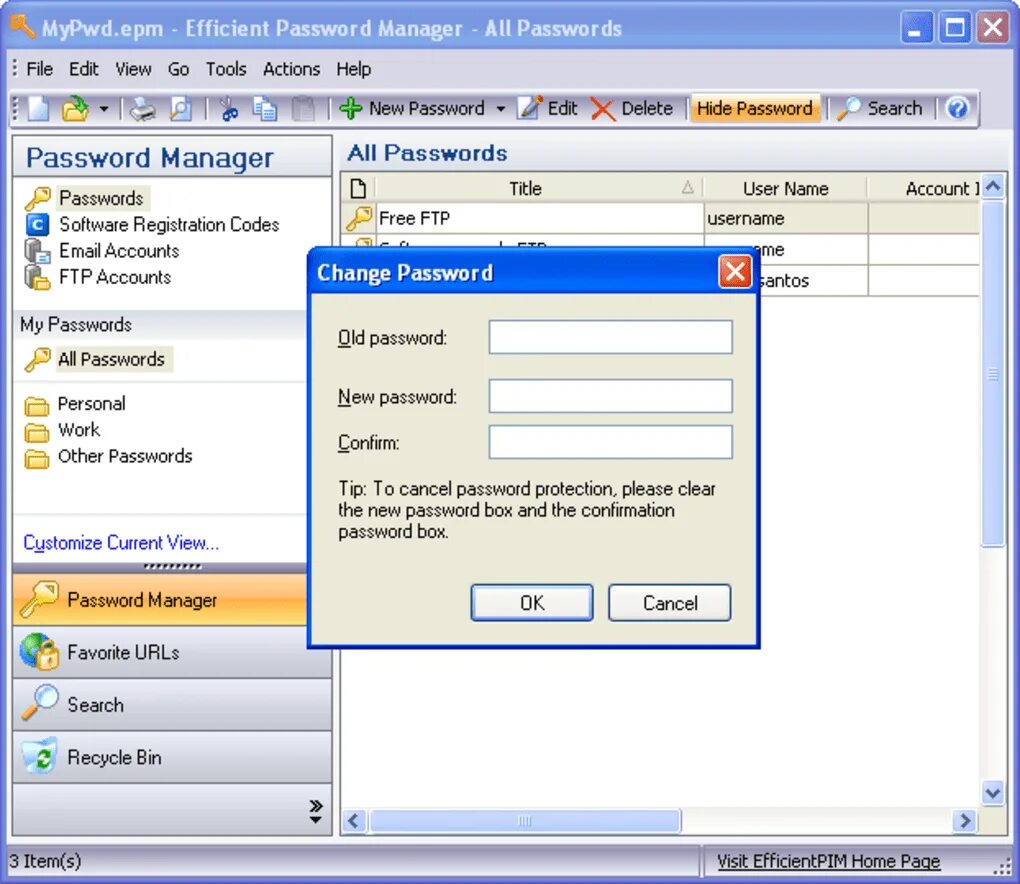Switch to Favorite URLs navigation pane

pyautogui.click(x=172, y=652)
